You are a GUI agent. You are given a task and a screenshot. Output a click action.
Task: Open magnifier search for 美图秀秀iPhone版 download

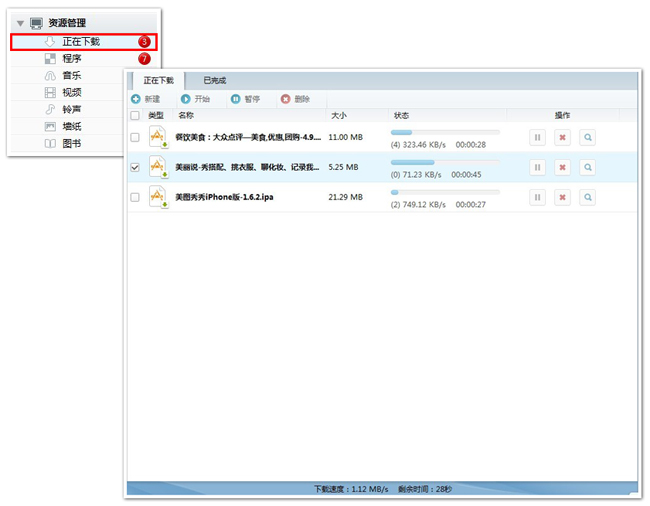pyautogui.click(x=587, y=197)
